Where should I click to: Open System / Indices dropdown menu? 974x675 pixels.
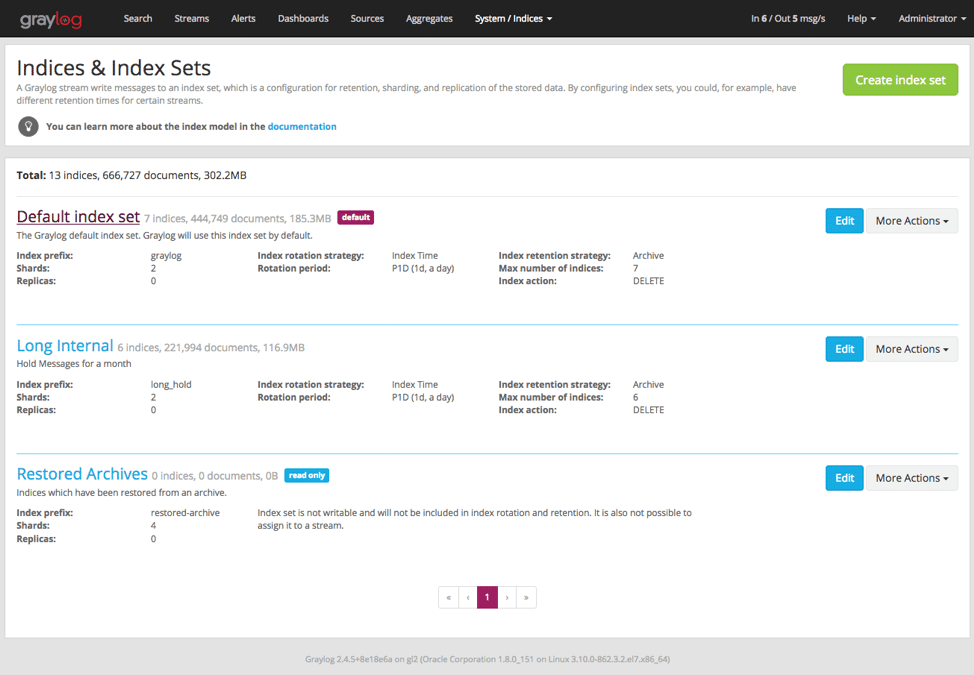513,18
